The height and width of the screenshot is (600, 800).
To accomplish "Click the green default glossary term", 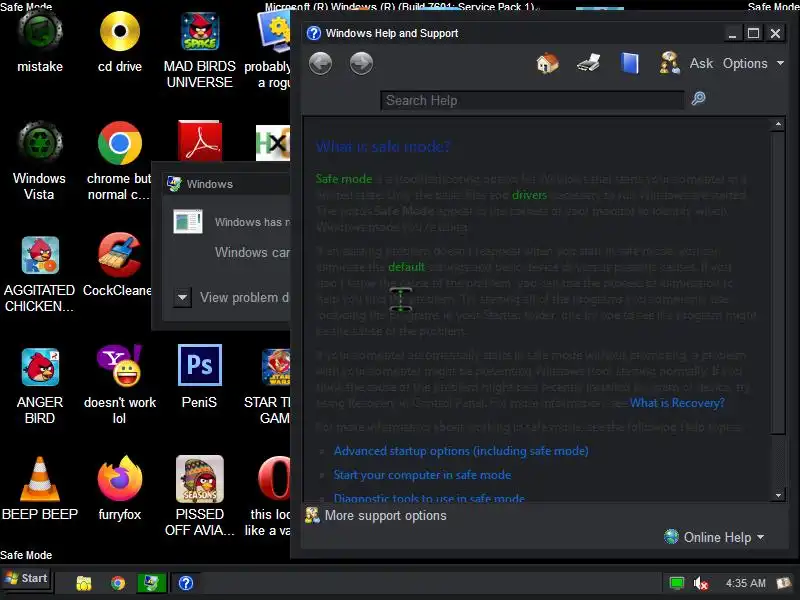I will (x=406, y=267).
